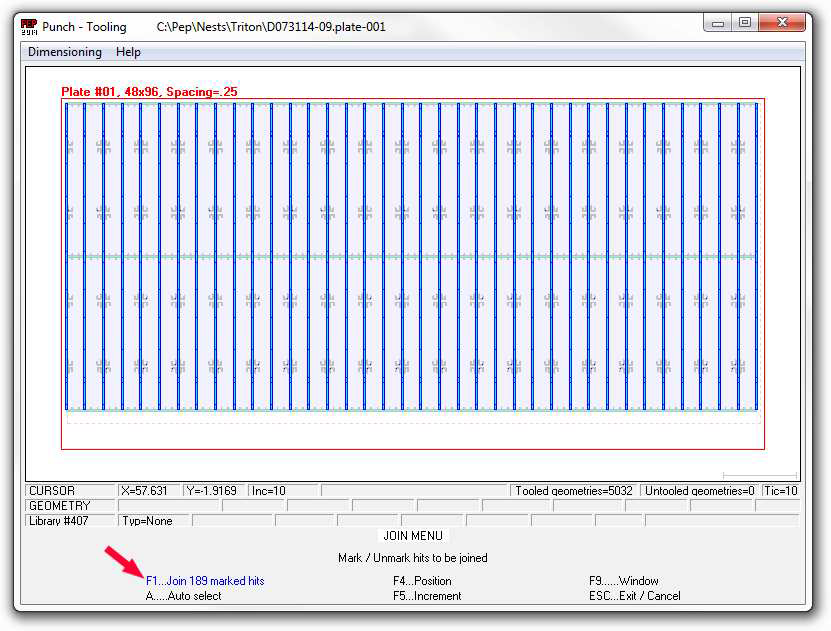Viewport: 831px width, 631px height.
Task: Minimize the Punch - Tooling window
Action: tap(718, 23)
